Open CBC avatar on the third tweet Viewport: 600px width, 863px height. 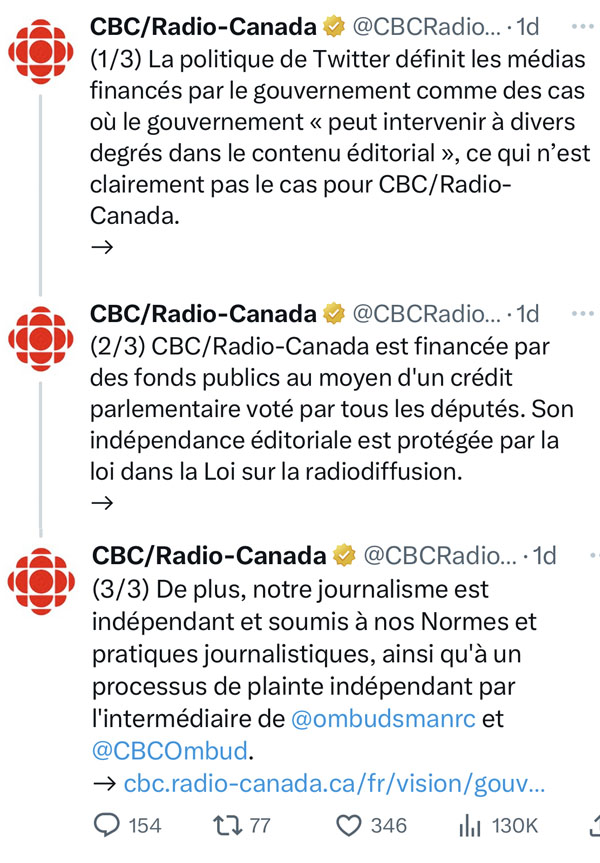click(x=41, y=581)
